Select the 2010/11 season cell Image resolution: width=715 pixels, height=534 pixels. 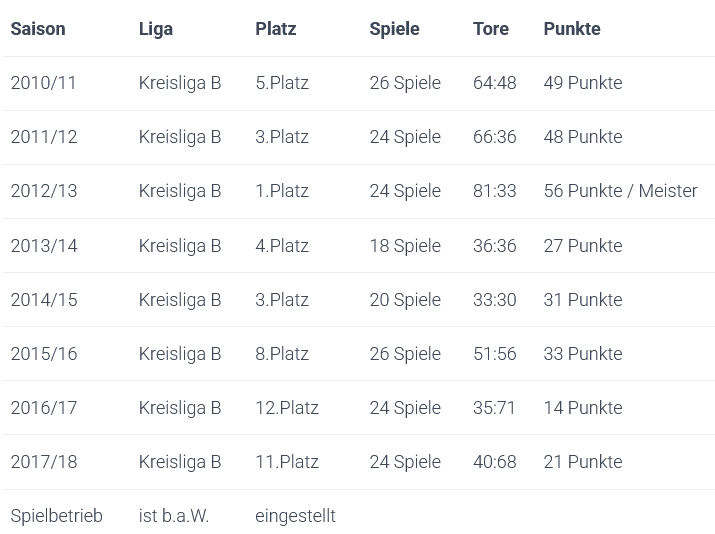click(x=43, y=83)
